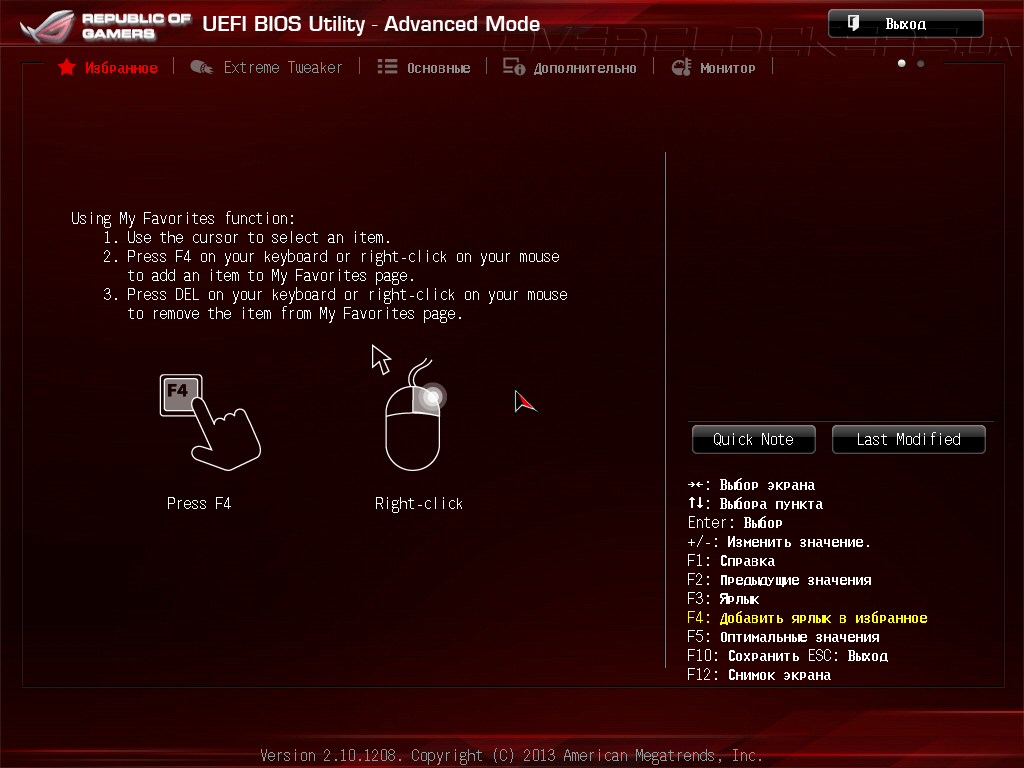Click the Republic of Gamers logo
Viewport: 1024px width, 768px height.
coord(106,25)
